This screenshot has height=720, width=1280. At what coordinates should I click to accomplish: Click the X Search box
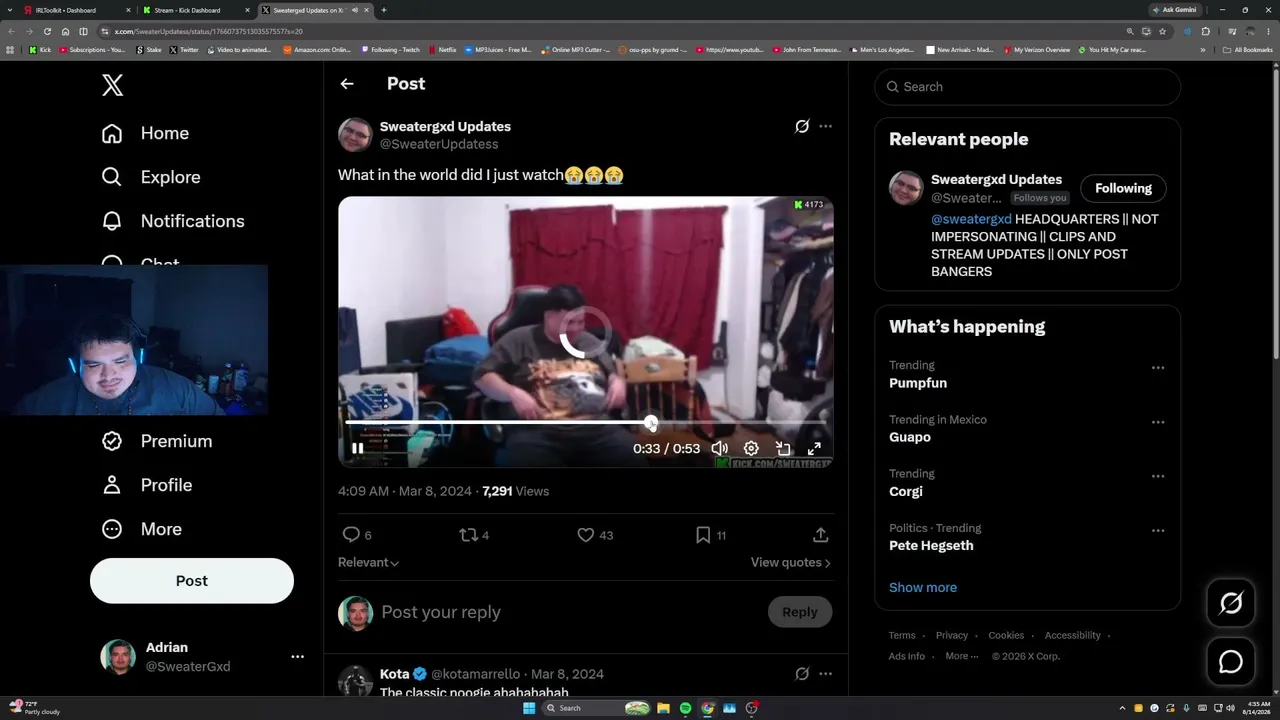tap(1028, 87)
